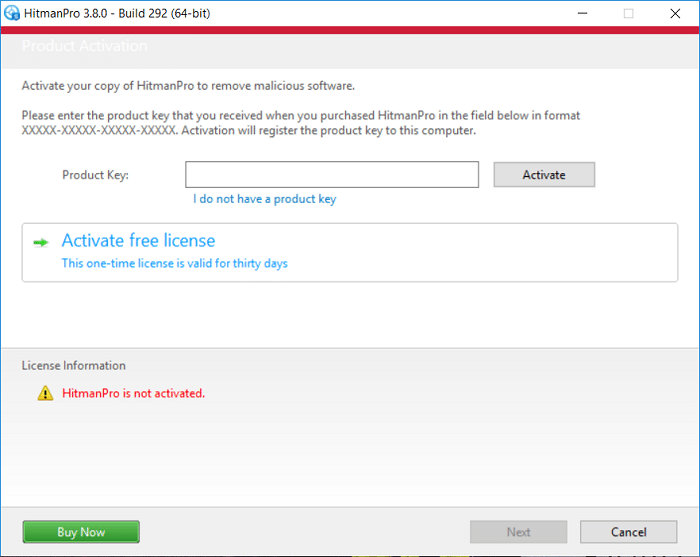Select the Activate free license option

click(350, 253)
